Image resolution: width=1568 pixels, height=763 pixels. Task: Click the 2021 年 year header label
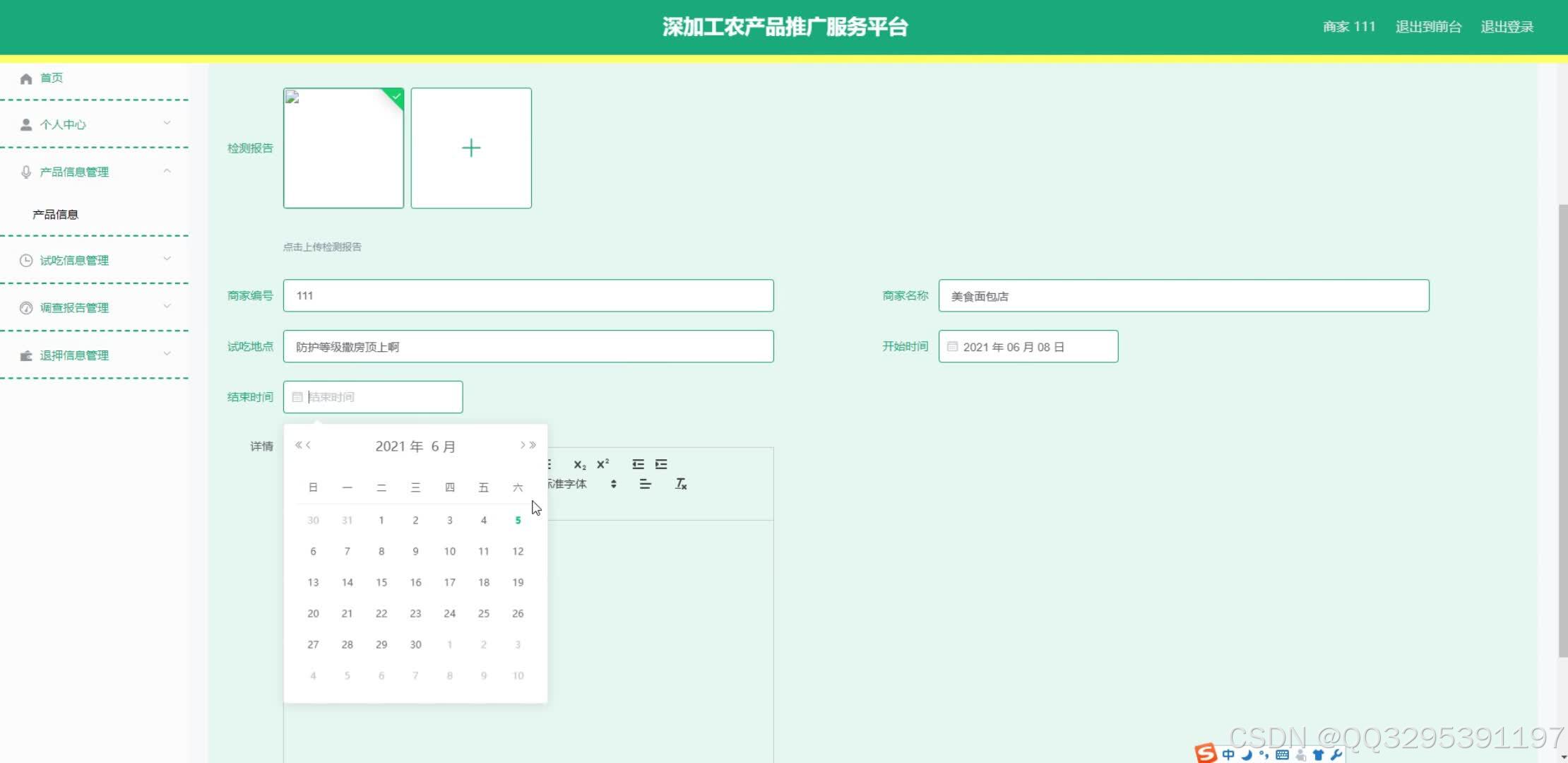pyautogui.click(x=399, y=446)
